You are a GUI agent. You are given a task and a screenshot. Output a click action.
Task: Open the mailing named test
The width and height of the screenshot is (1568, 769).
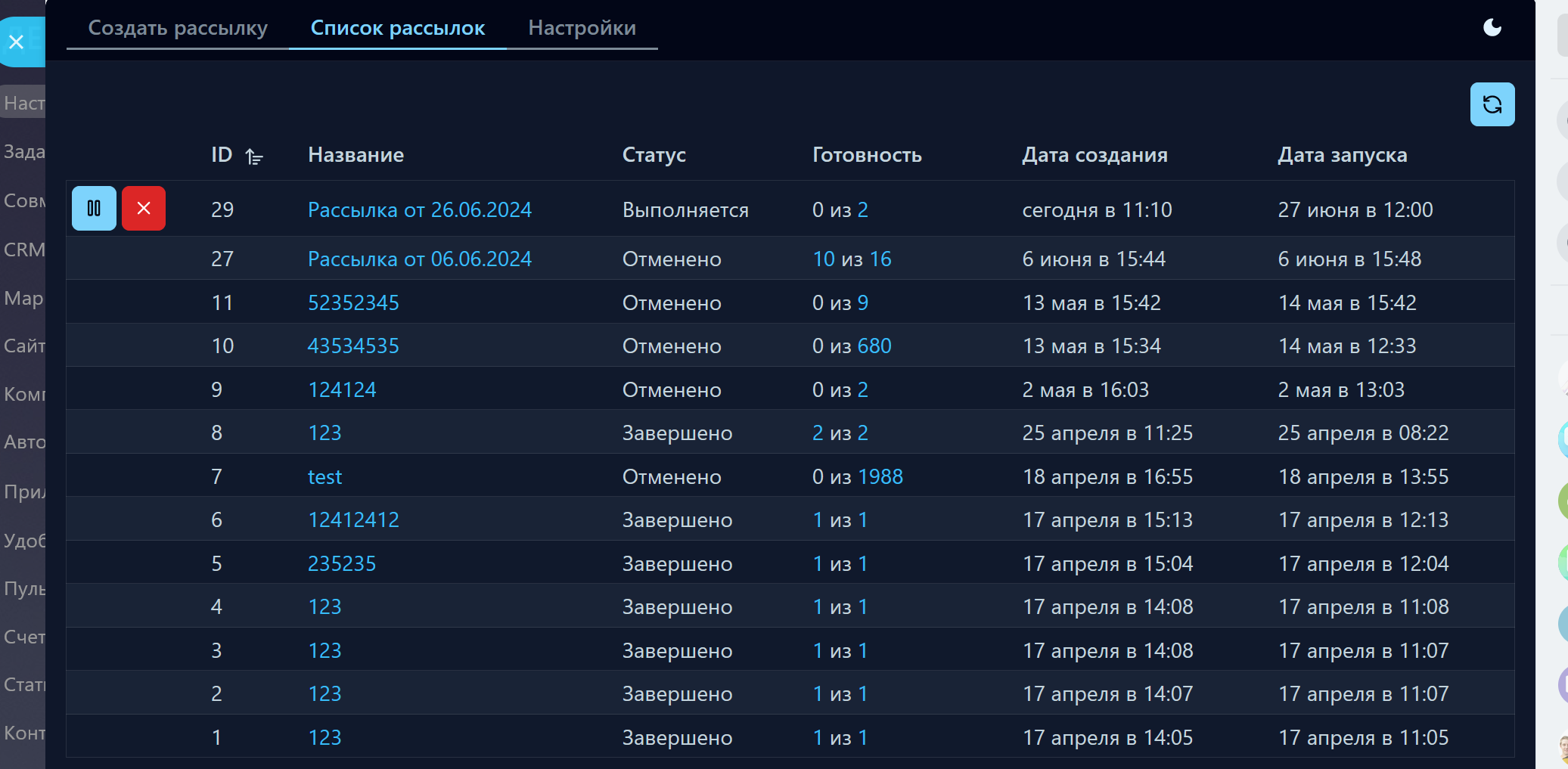tap(324, 477)
